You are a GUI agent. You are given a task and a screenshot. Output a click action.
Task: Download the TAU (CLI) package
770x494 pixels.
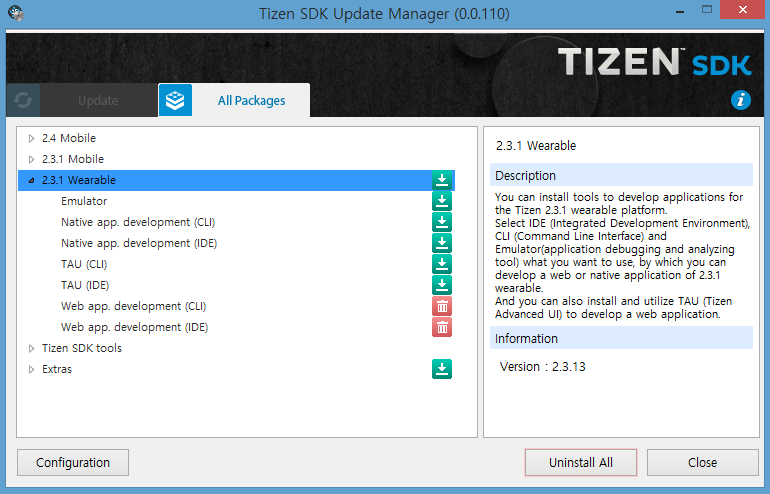pyautogui.click(x=441, y=264)
